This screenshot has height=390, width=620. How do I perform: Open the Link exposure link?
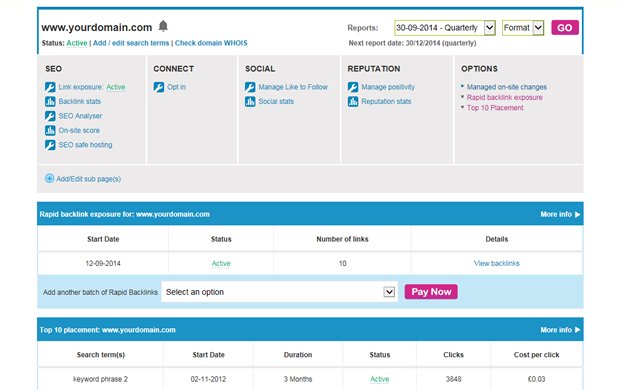coord(81,87)
